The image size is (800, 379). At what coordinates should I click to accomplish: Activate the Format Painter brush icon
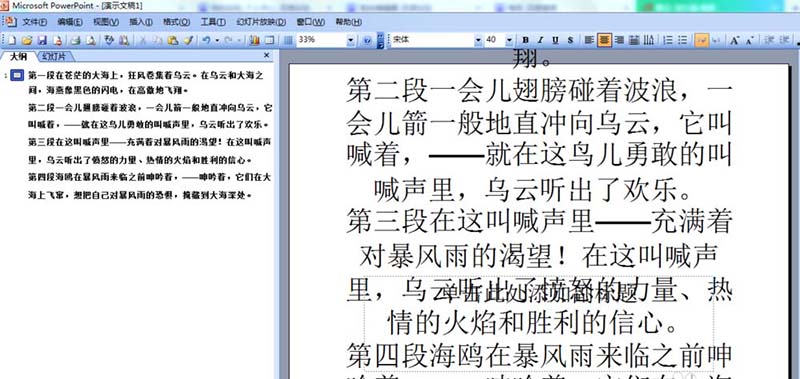(x=188, y=40)
